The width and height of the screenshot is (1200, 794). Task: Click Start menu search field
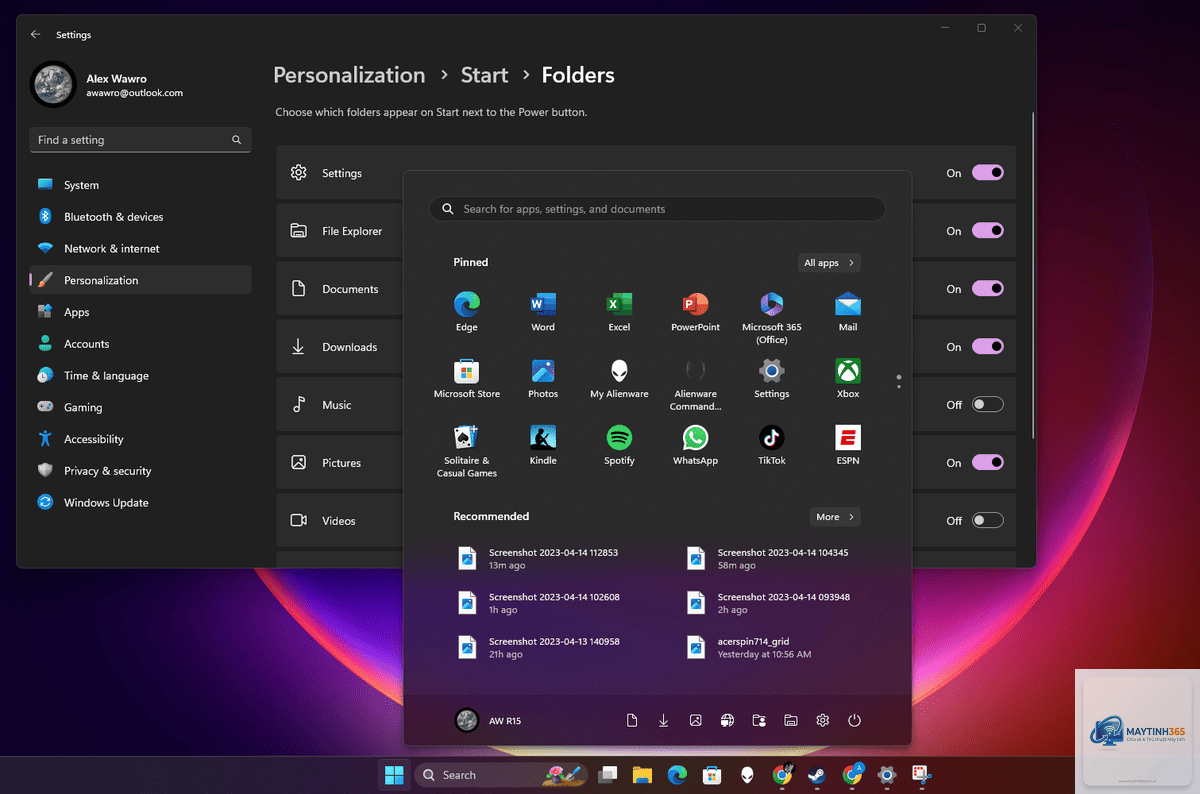coord(657,209)
